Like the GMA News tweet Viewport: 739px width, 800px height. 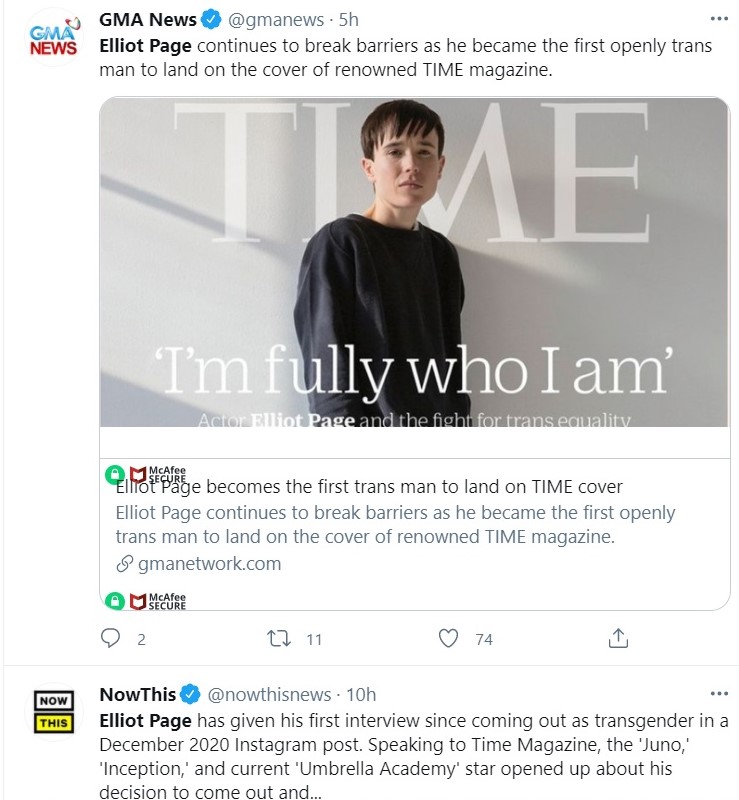449,638
